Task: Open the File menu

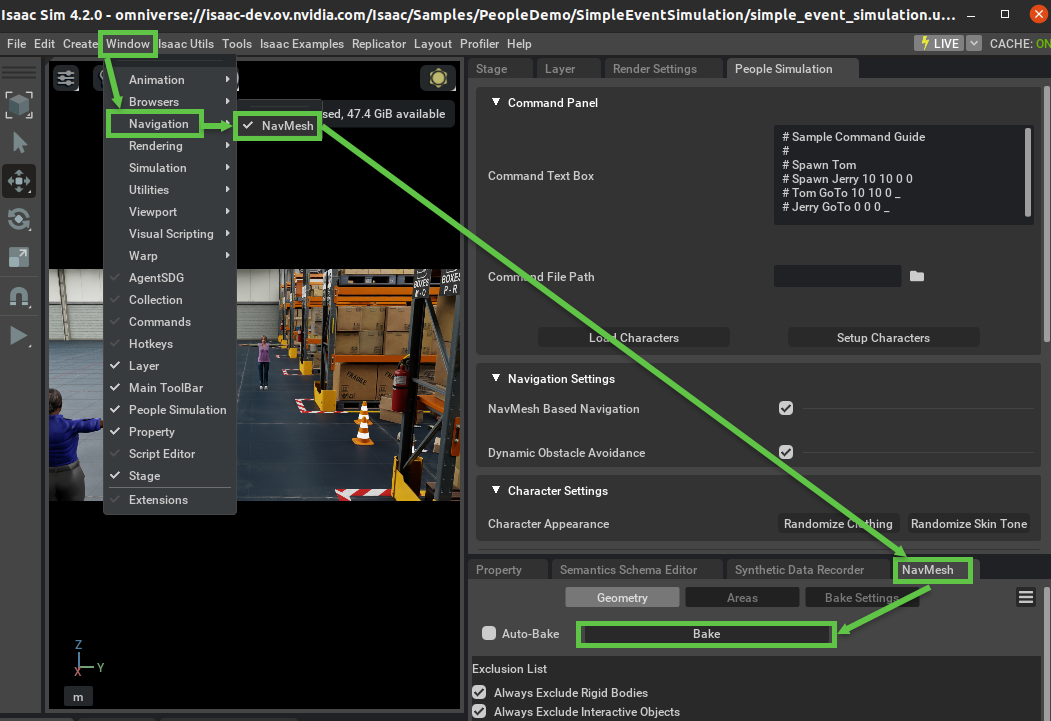Action: (16, 44)
